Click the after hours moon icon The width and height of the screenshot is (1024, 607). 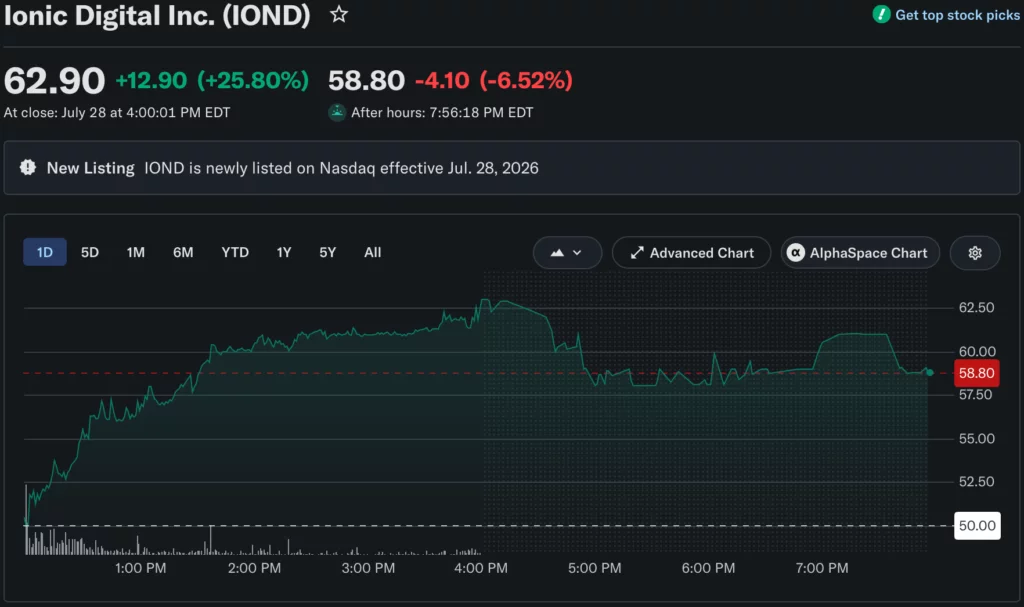[337, 112]
